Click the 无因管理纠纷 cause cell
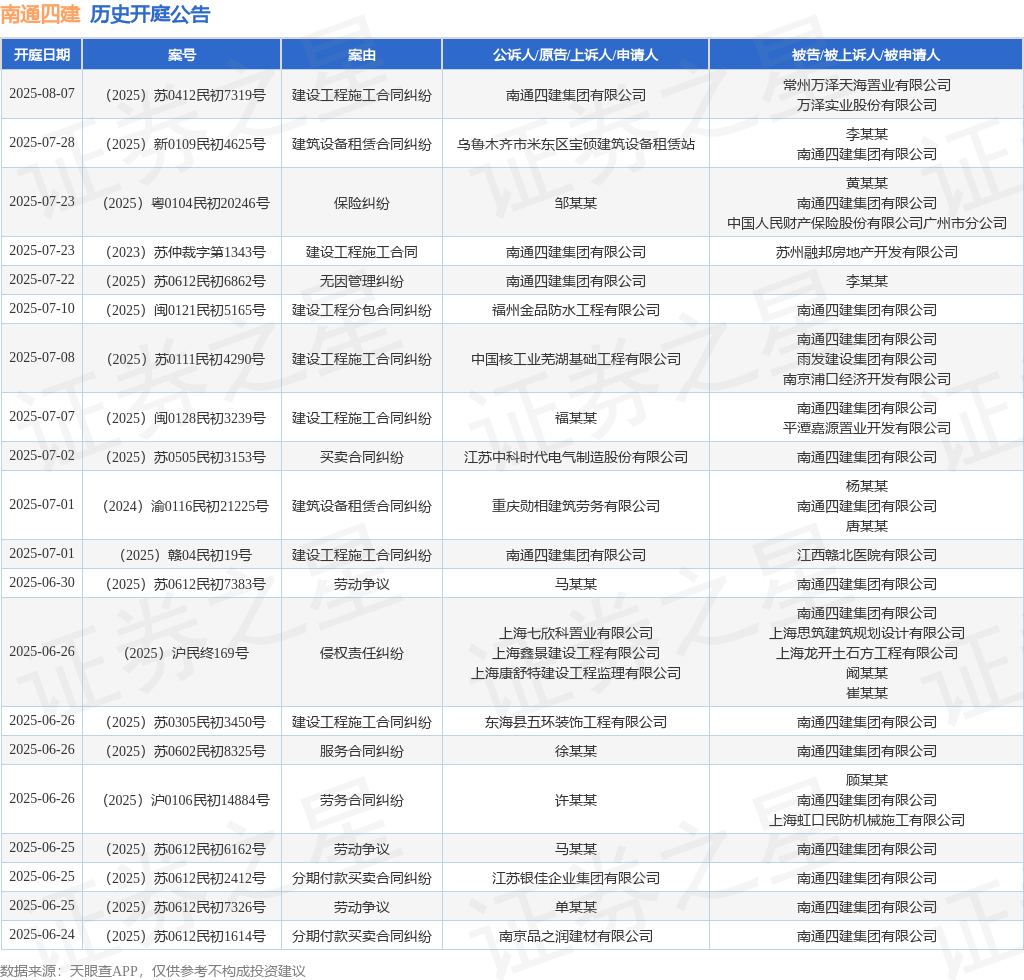Viewport: 1024px width, 980px height. pyautogui.click(x=362, y=281)
